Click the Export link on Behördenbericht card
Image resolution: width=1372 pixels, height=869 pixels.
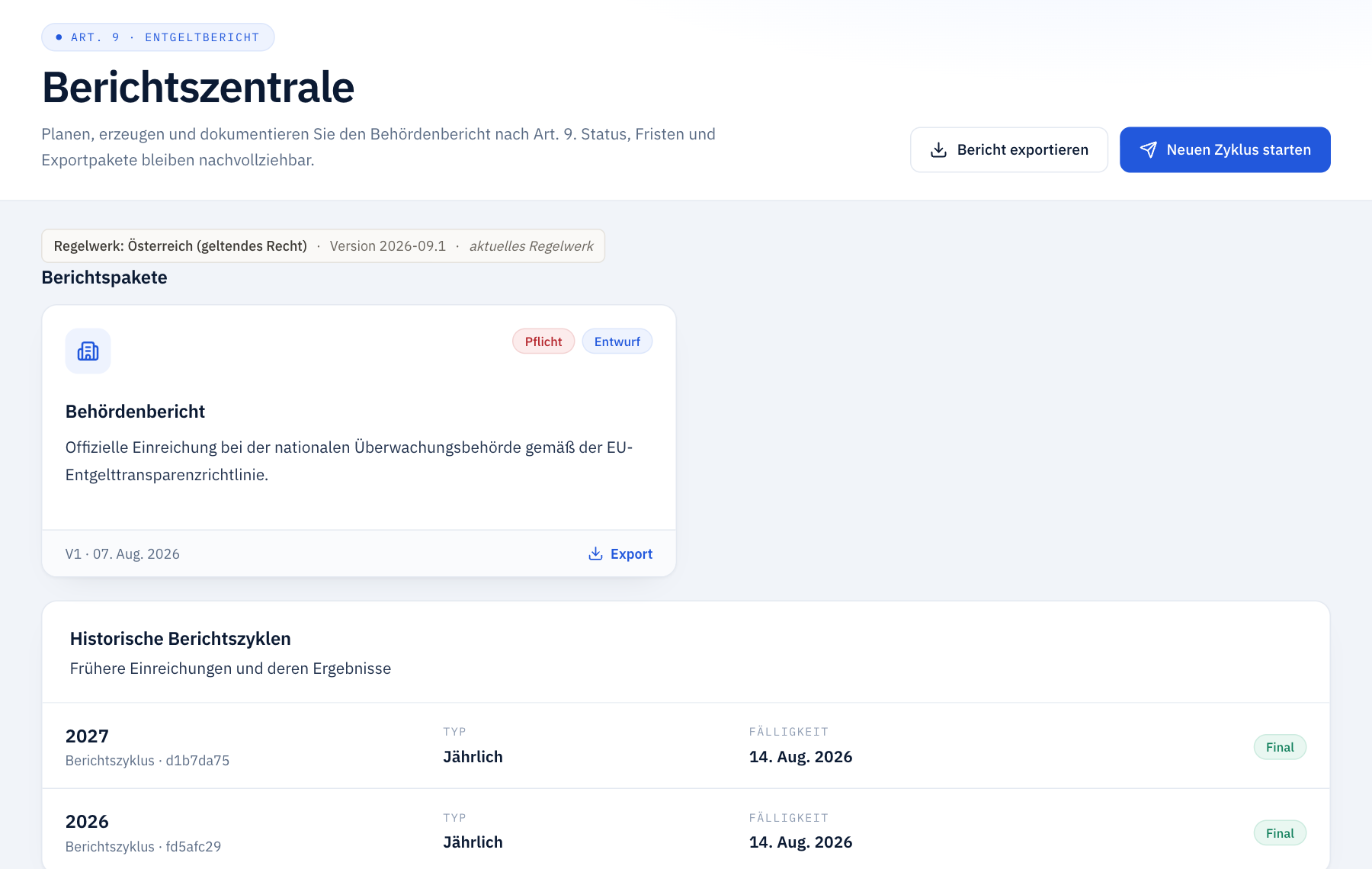(620, 553)
